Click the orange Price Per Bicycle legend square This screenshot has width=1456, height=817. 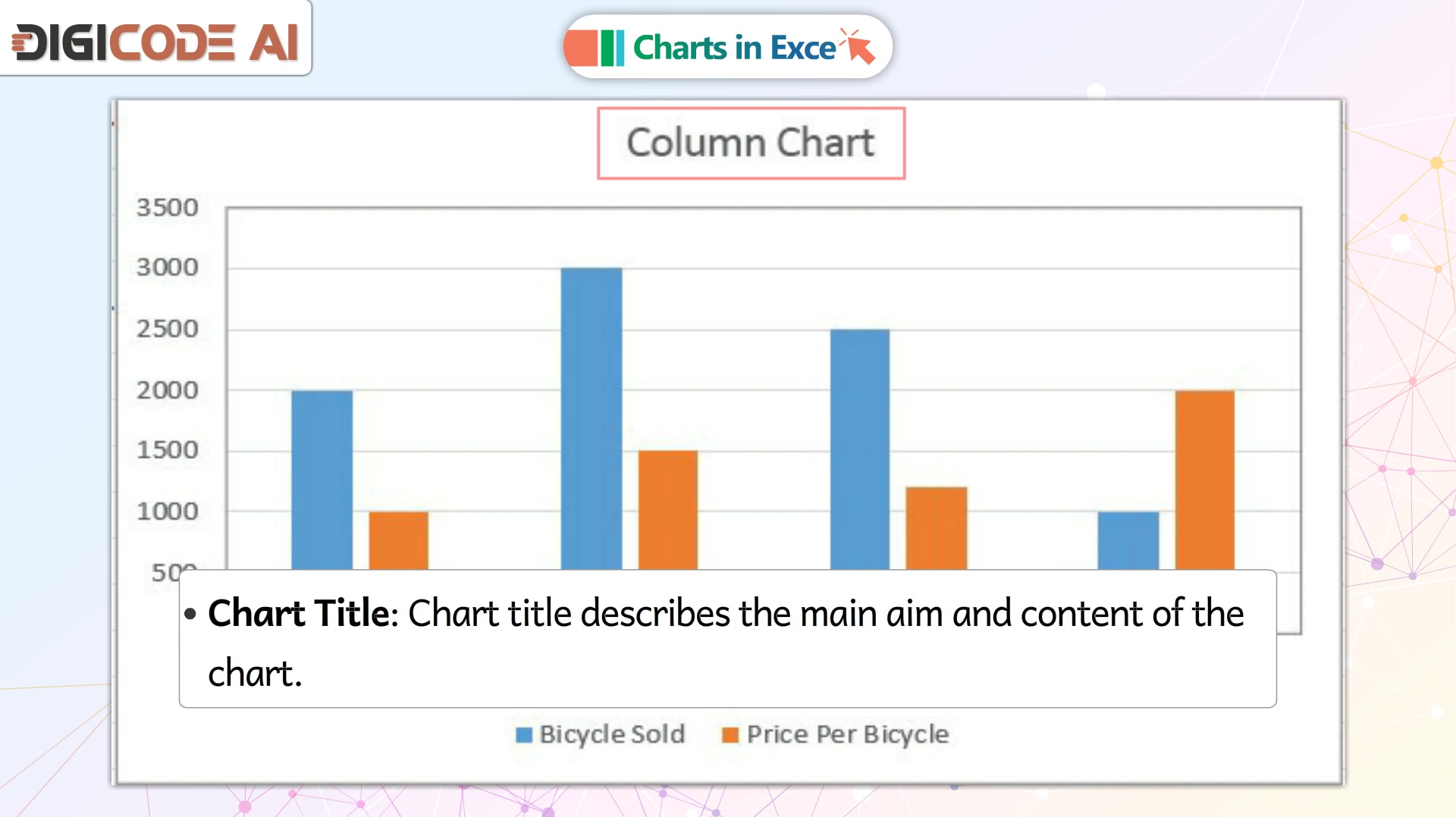click(730, 735)
